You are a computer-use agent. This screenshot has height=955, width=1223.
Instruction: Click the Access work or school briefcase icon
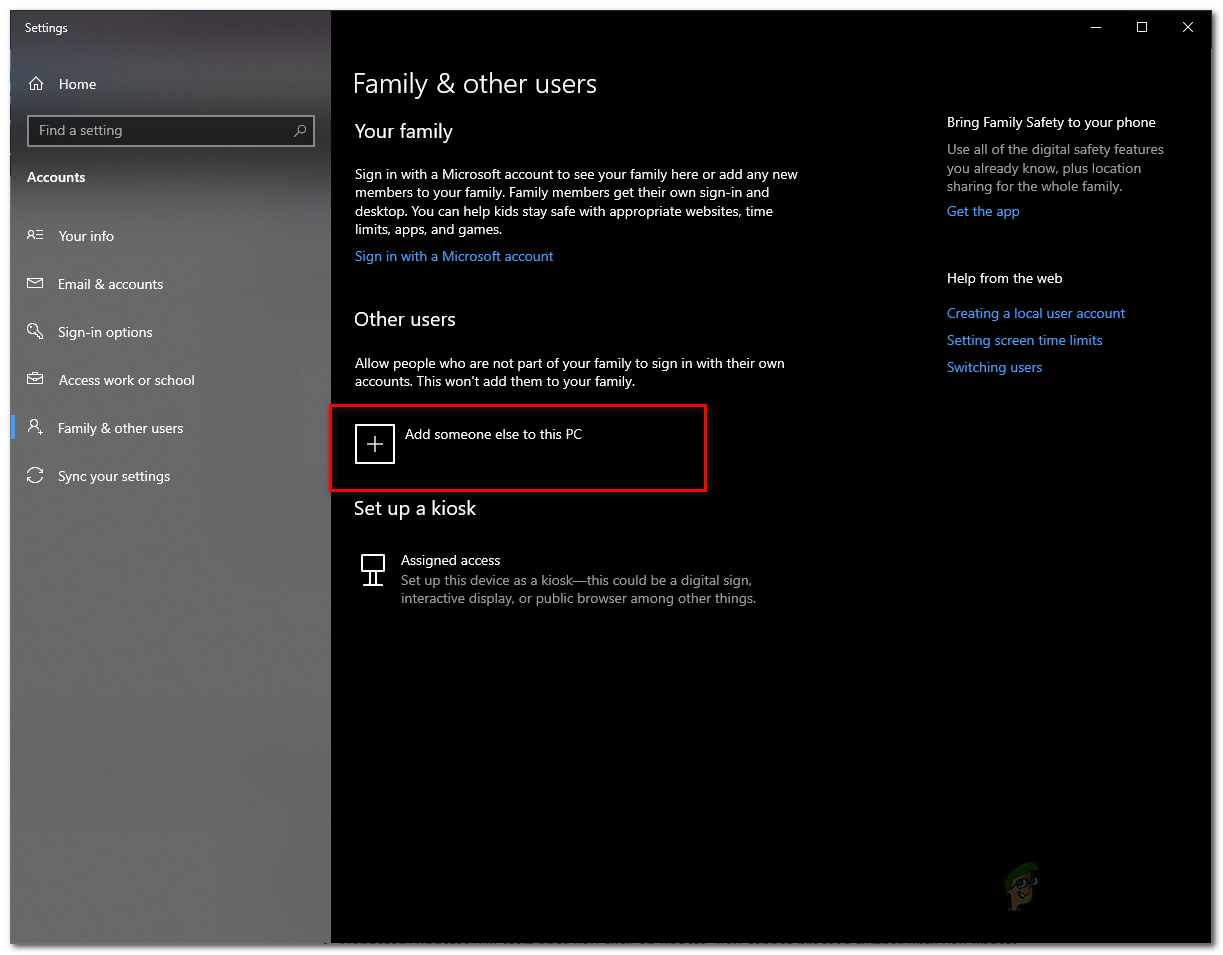coord(36,380)
